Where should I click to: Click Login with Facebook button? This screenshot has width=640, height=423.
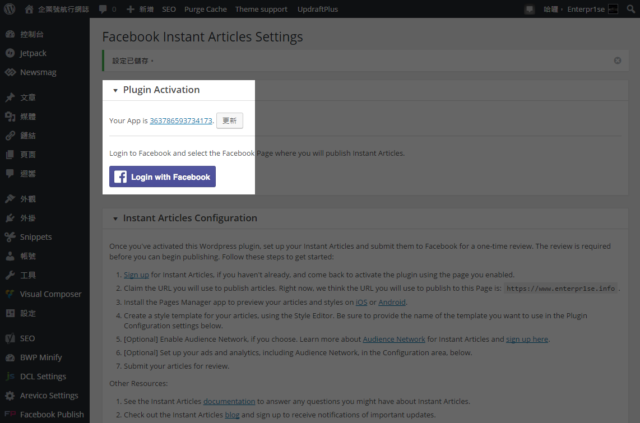click(162, 176)
